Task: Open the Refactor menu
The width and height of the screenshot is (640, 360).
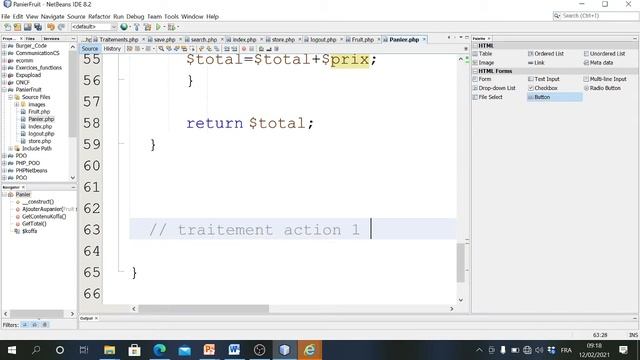Action: point(99,17)
